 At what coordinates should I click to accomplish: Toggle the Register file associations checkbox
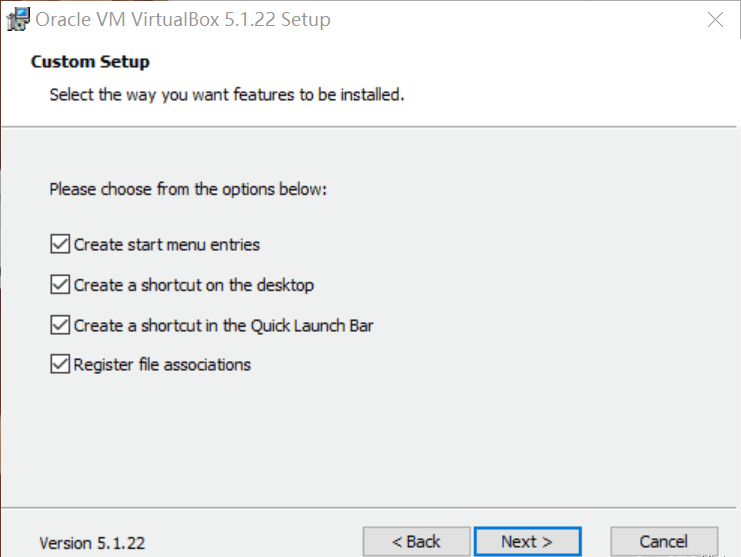pyautogui.click(x=60, y=364)
